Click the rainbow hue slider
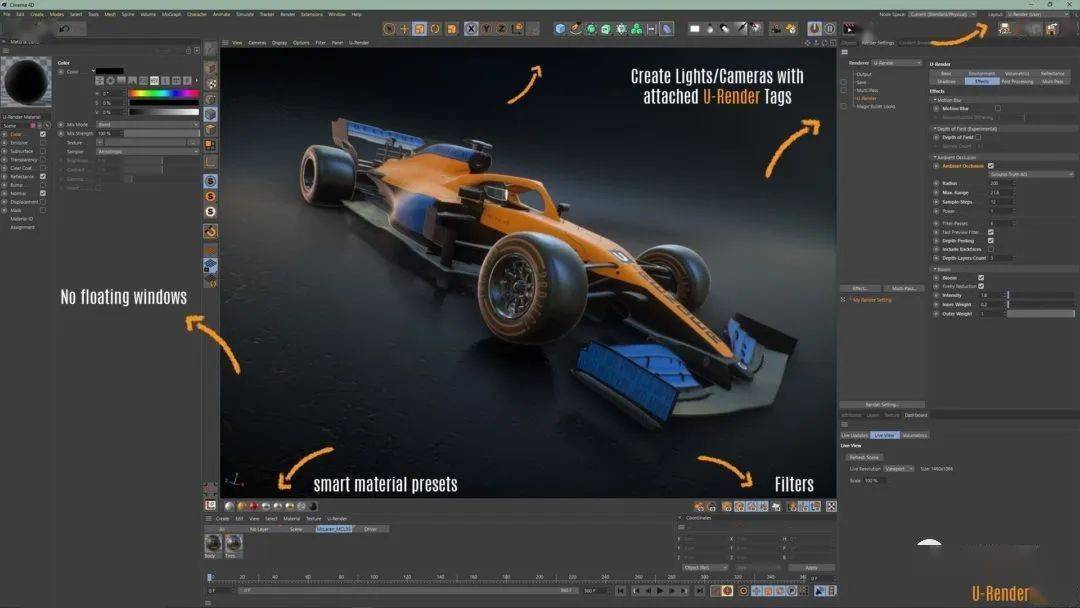Viewport: 1080px width, 608px height. click(x=163, y=94)
